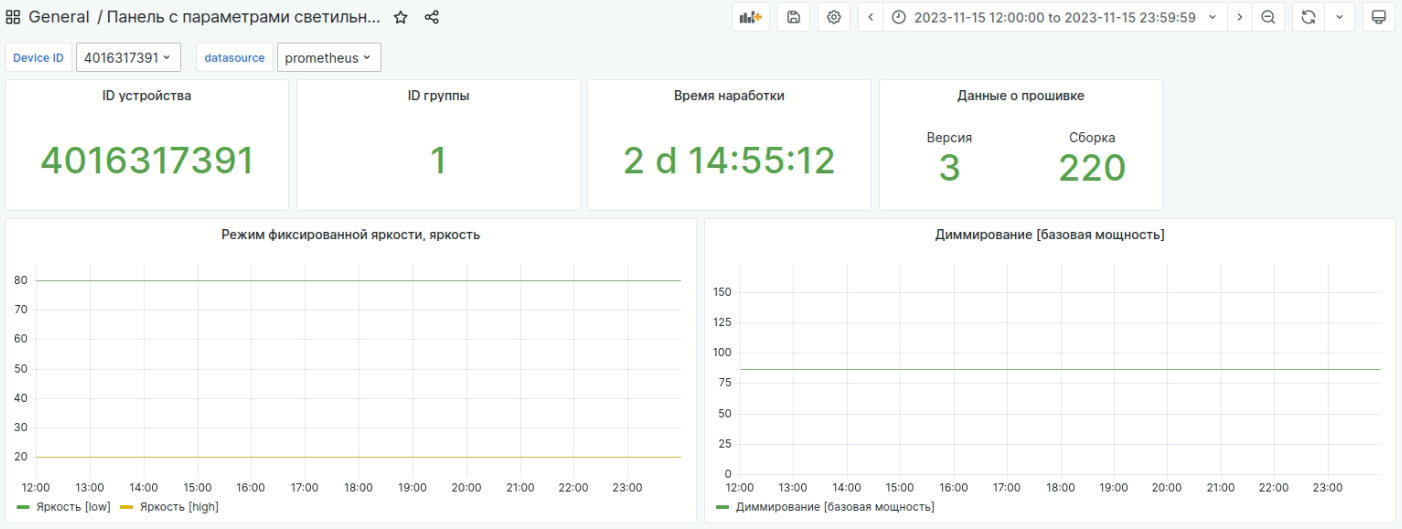This screenshot has height=529, width=1402.
Task: Star this dashboard as favorite
Action: tap(400, 17)
